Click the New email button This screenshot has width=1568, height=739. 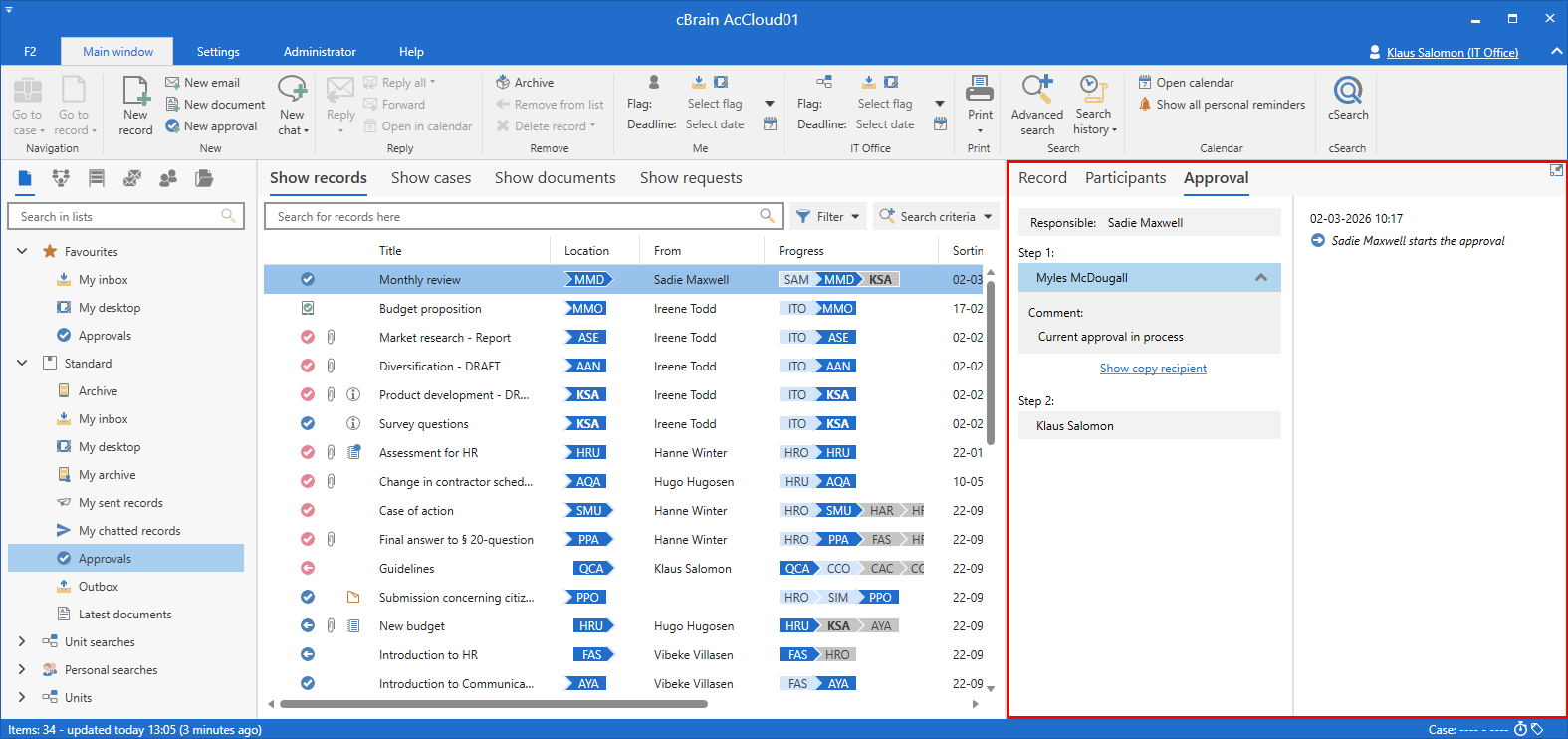[202, 83]
